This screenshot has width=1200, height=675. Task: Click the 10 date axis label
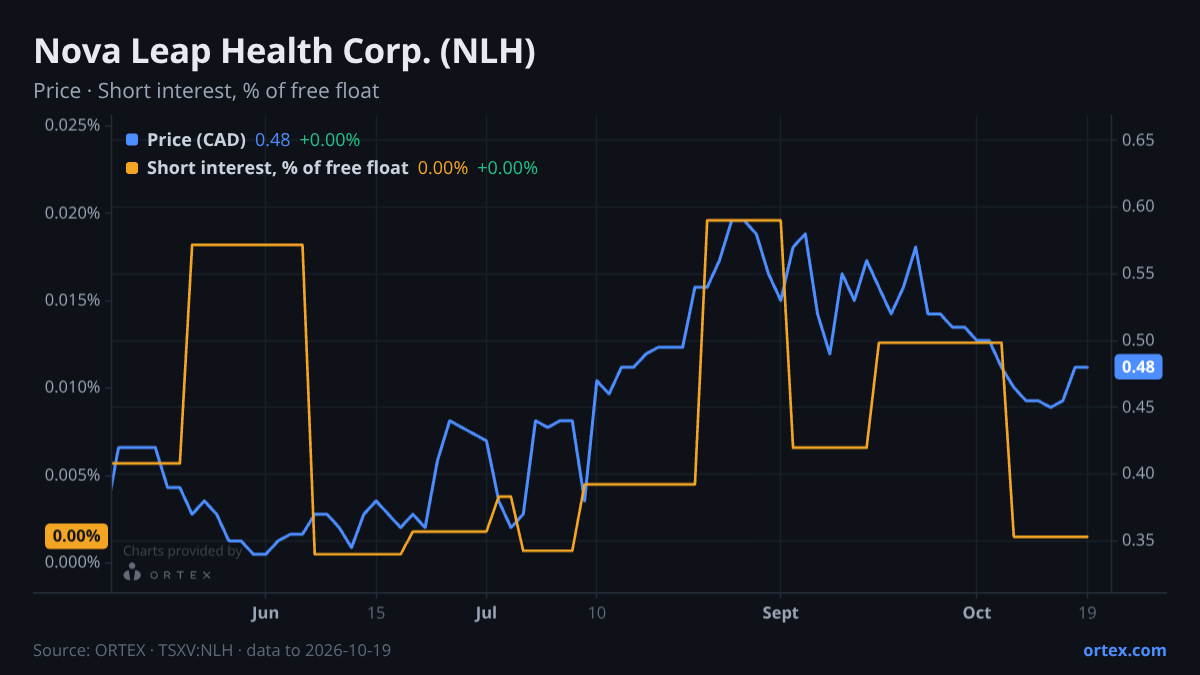click(596, 613)
